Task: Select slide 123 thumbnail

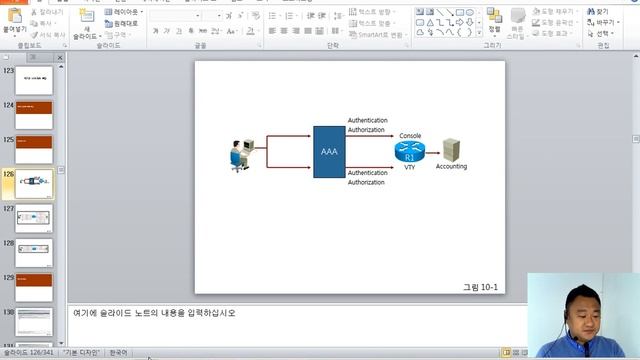Action: click(34, 80)
